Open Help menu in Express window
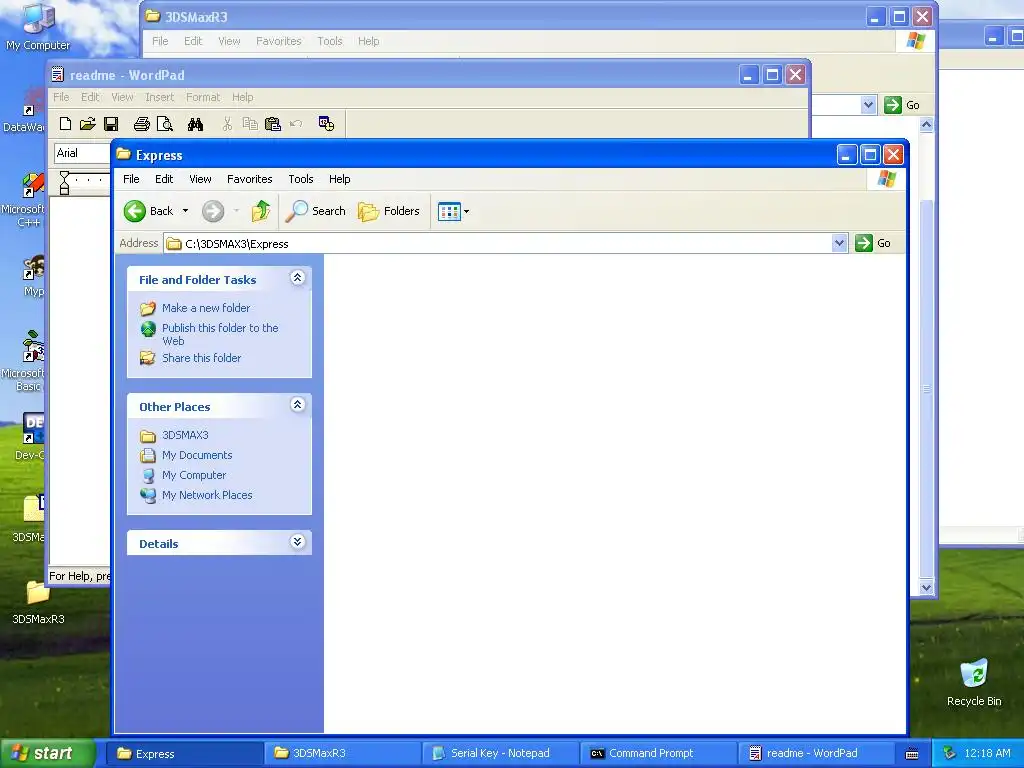The width and height of the screenshot is (1024, 768). point(340,179)
